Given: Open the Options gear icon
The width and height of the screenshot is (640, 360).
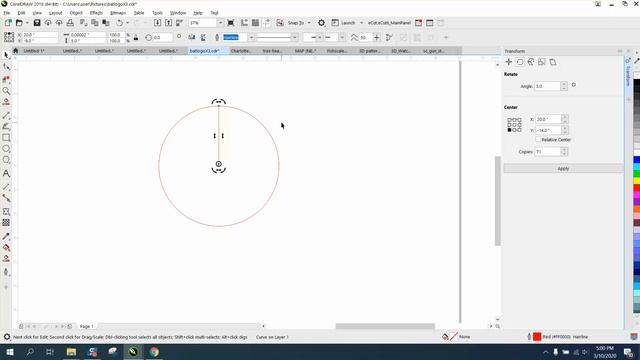Looking at the screenshot, I should pyautogui.click(x=322, y=23).
